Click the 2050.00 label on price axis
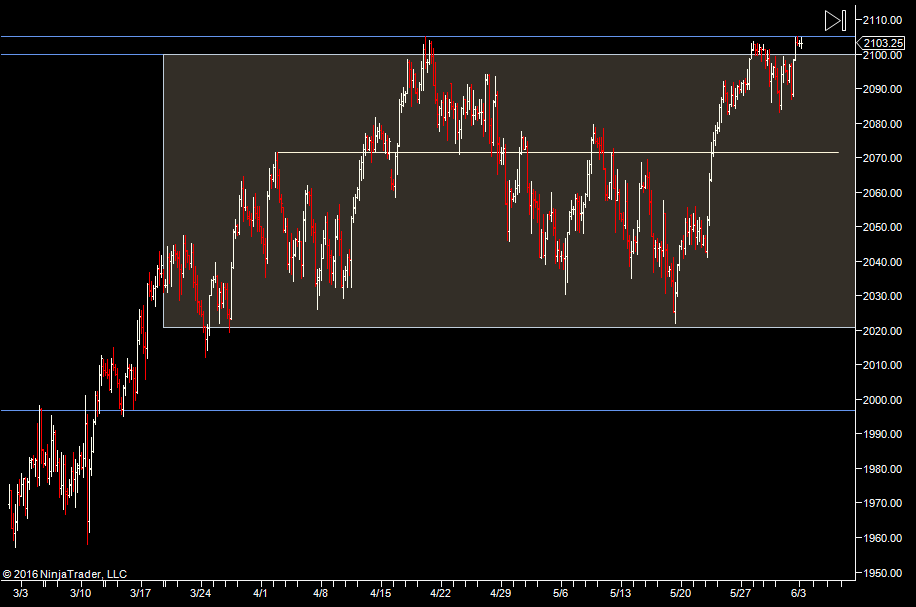 click(885, 227)
